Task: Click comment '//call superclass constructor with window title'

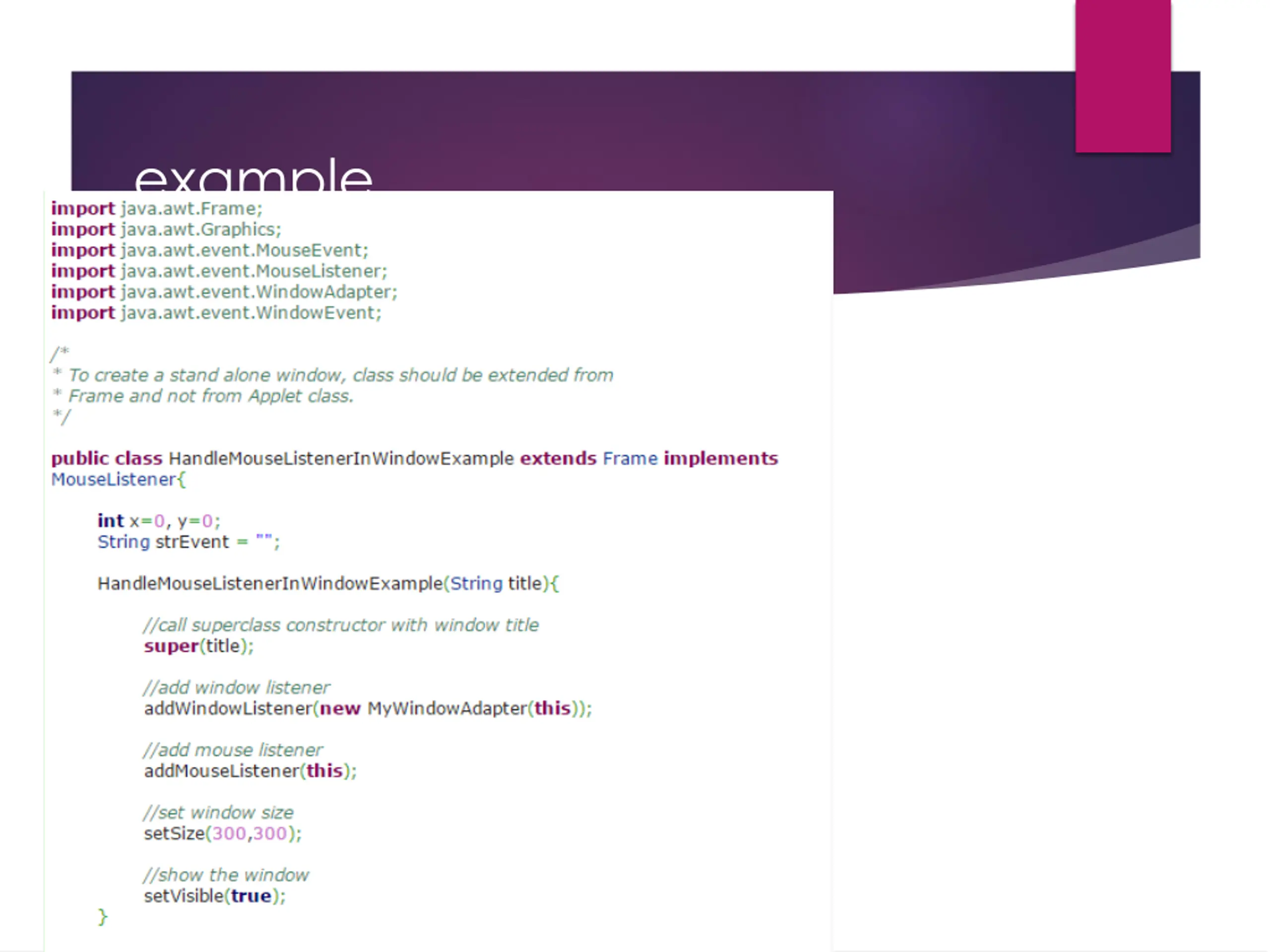Action: (x=341, y=625)
